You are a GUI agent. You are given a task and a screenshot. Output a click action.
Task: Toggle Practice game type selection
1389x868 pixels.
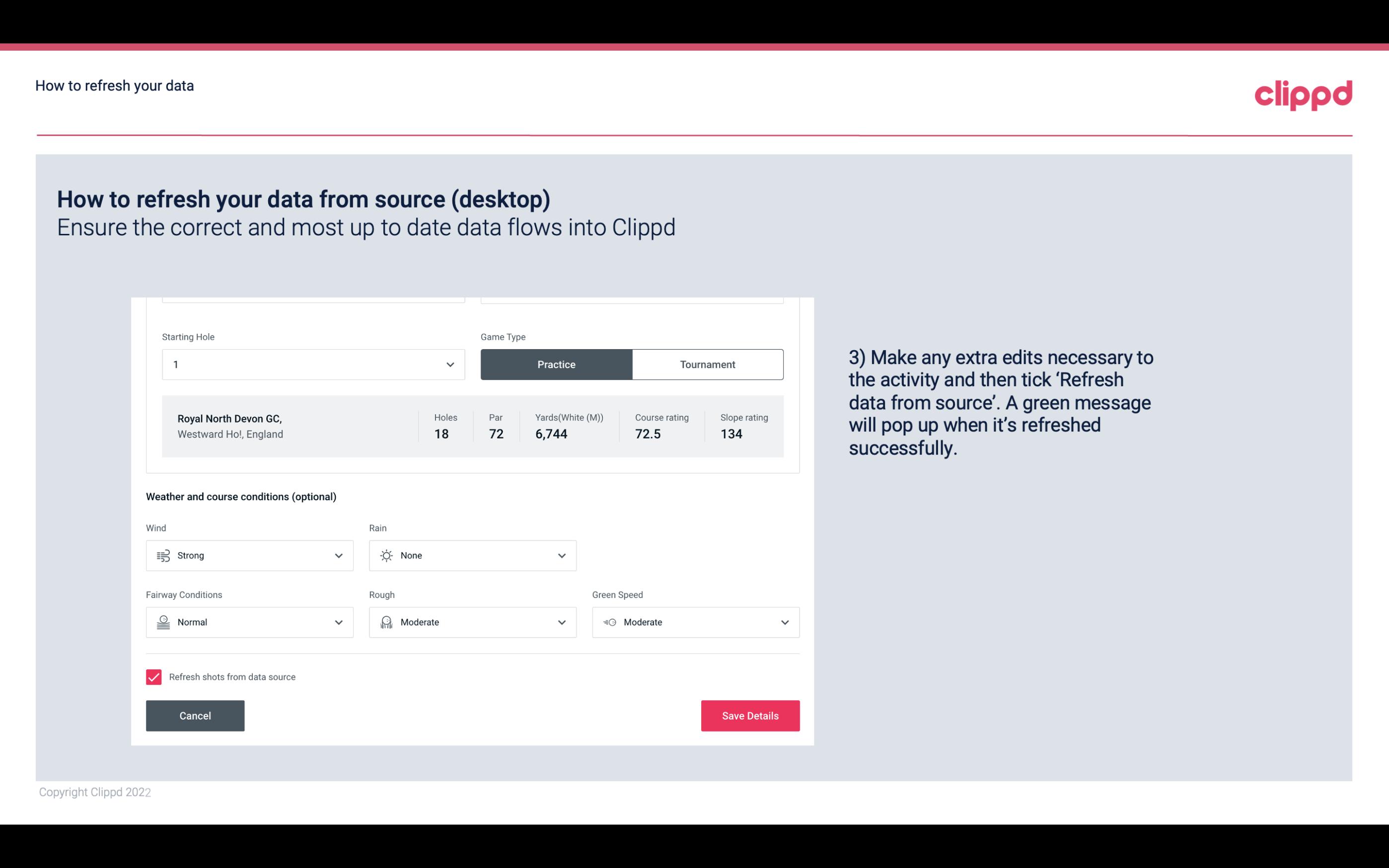click(556, 364)
